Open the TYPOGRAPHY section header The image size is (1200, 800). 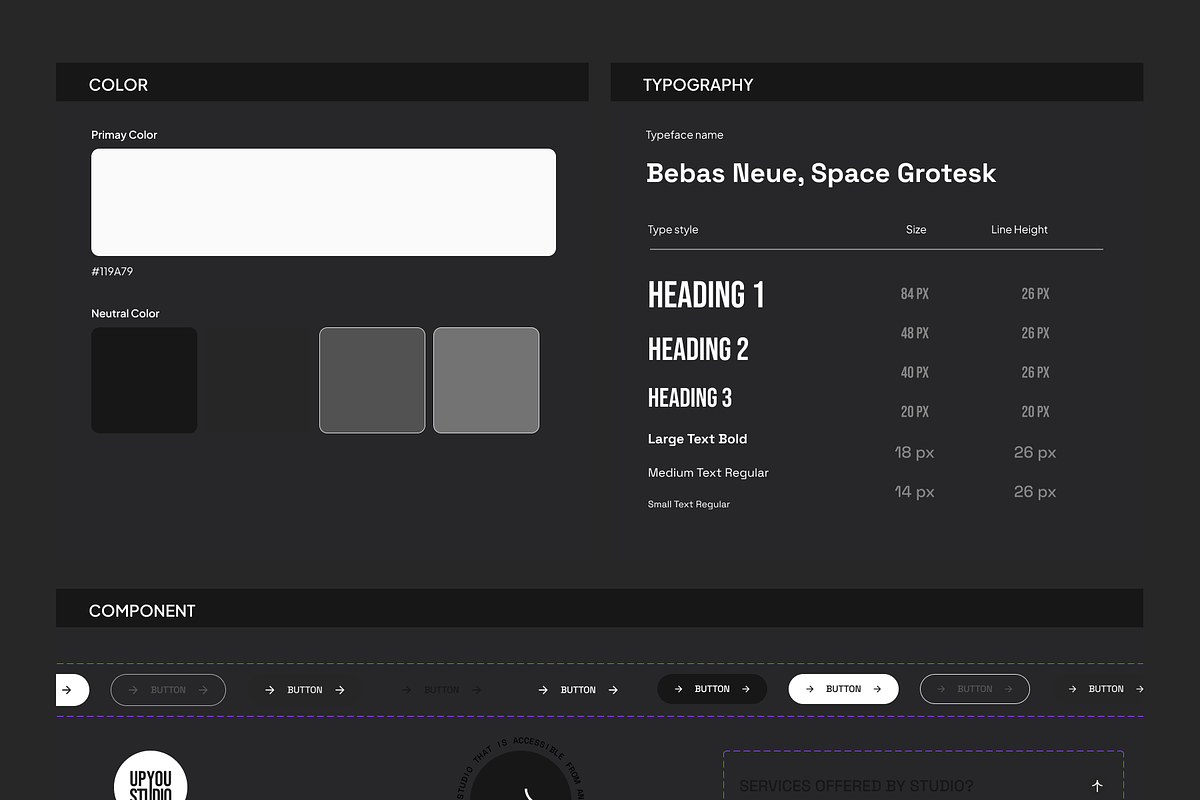[877, 82]
